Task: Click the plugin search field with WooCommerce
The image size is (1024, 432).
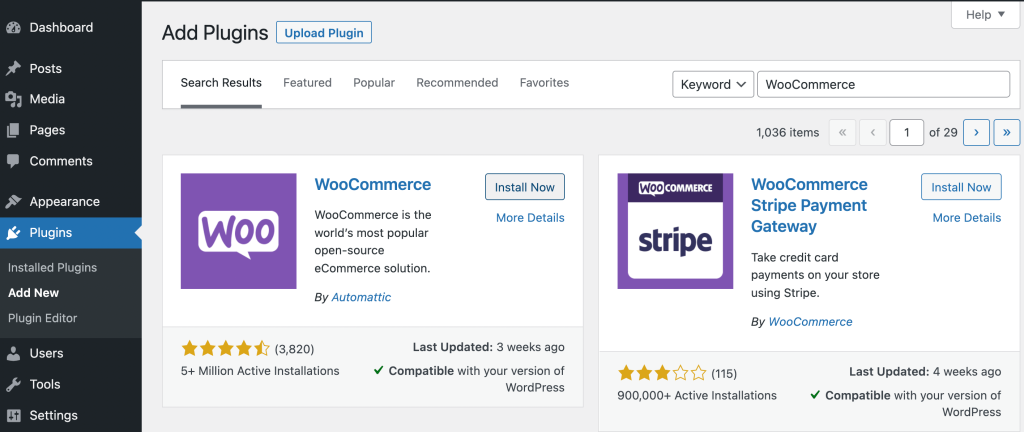Action: click(x=884, y=84)
